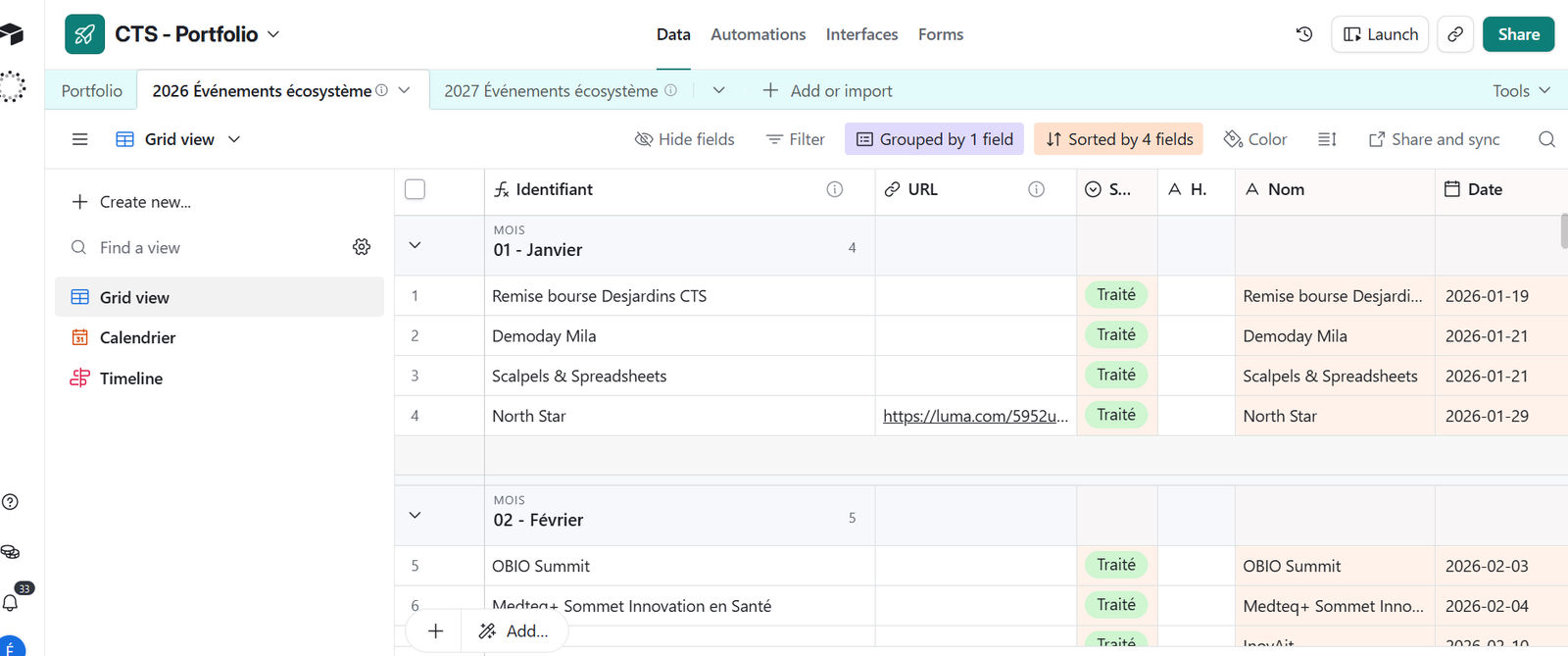The width and height of the screenshot is (1568, 656).
Task: Click the plus add record icon
Action: [x=436, y=631]
